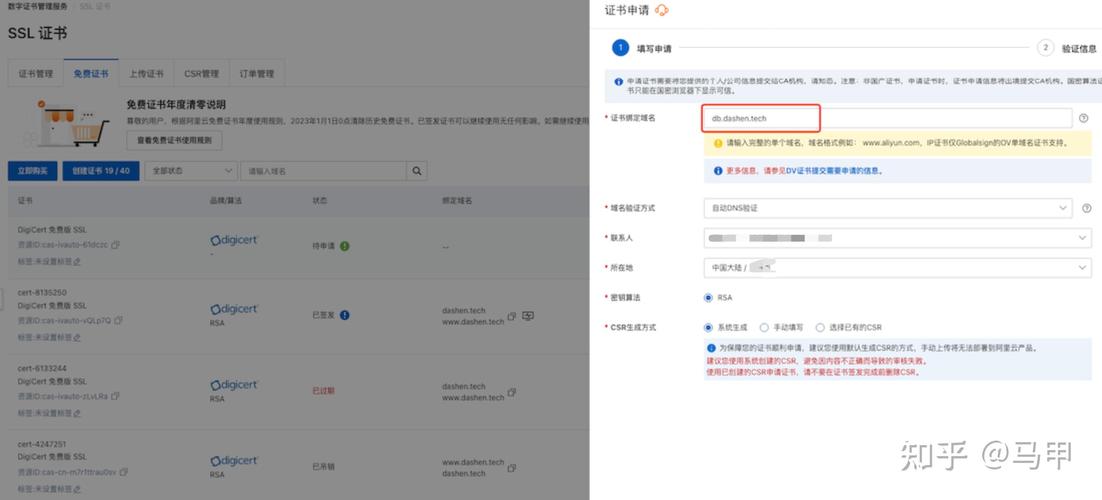The image size is (1102, 500).
Task: Click the 证书绑定域名 input with db.dashen.tech
Action: click(x=888, y=118)
